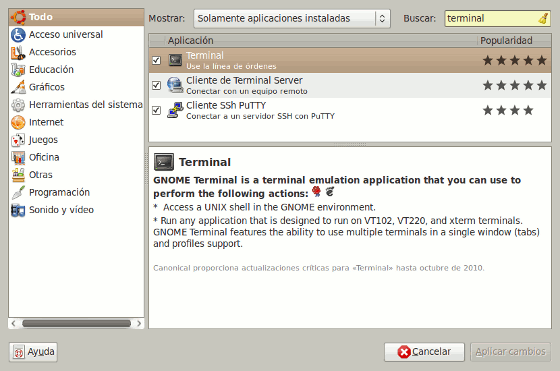Image resolution: width=560 pixels, height=371 pixels.
Task: Click the Cliente SSH PuTTY icon
Action: (175, 110)
